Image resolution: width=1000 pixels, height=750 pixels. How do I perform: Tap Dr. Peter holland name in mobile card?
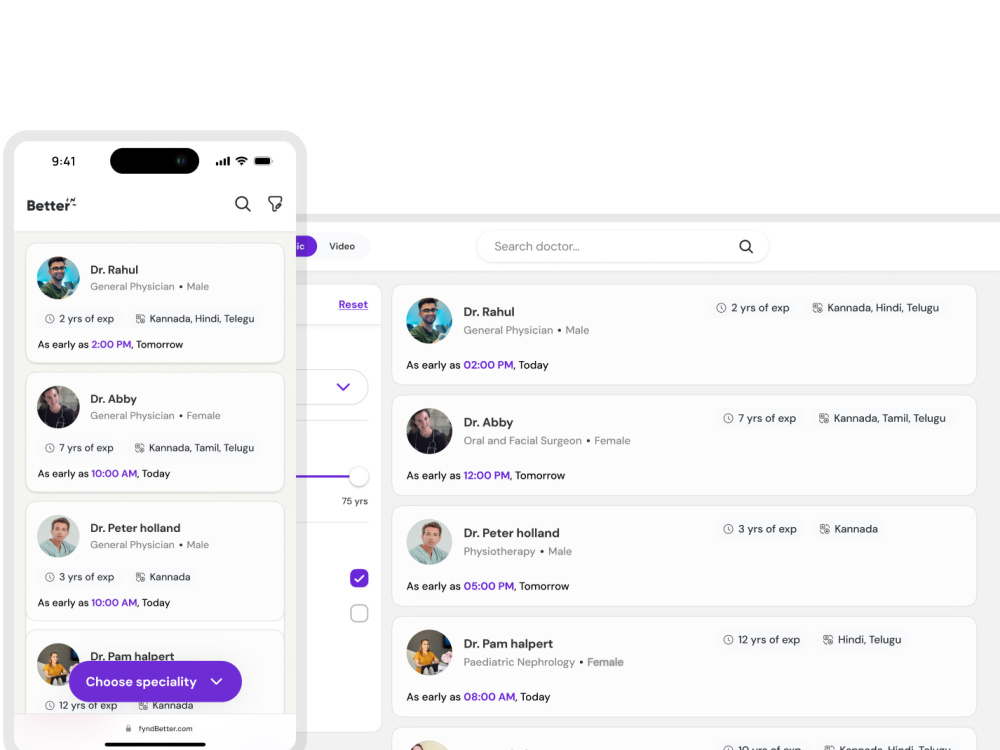135,528
